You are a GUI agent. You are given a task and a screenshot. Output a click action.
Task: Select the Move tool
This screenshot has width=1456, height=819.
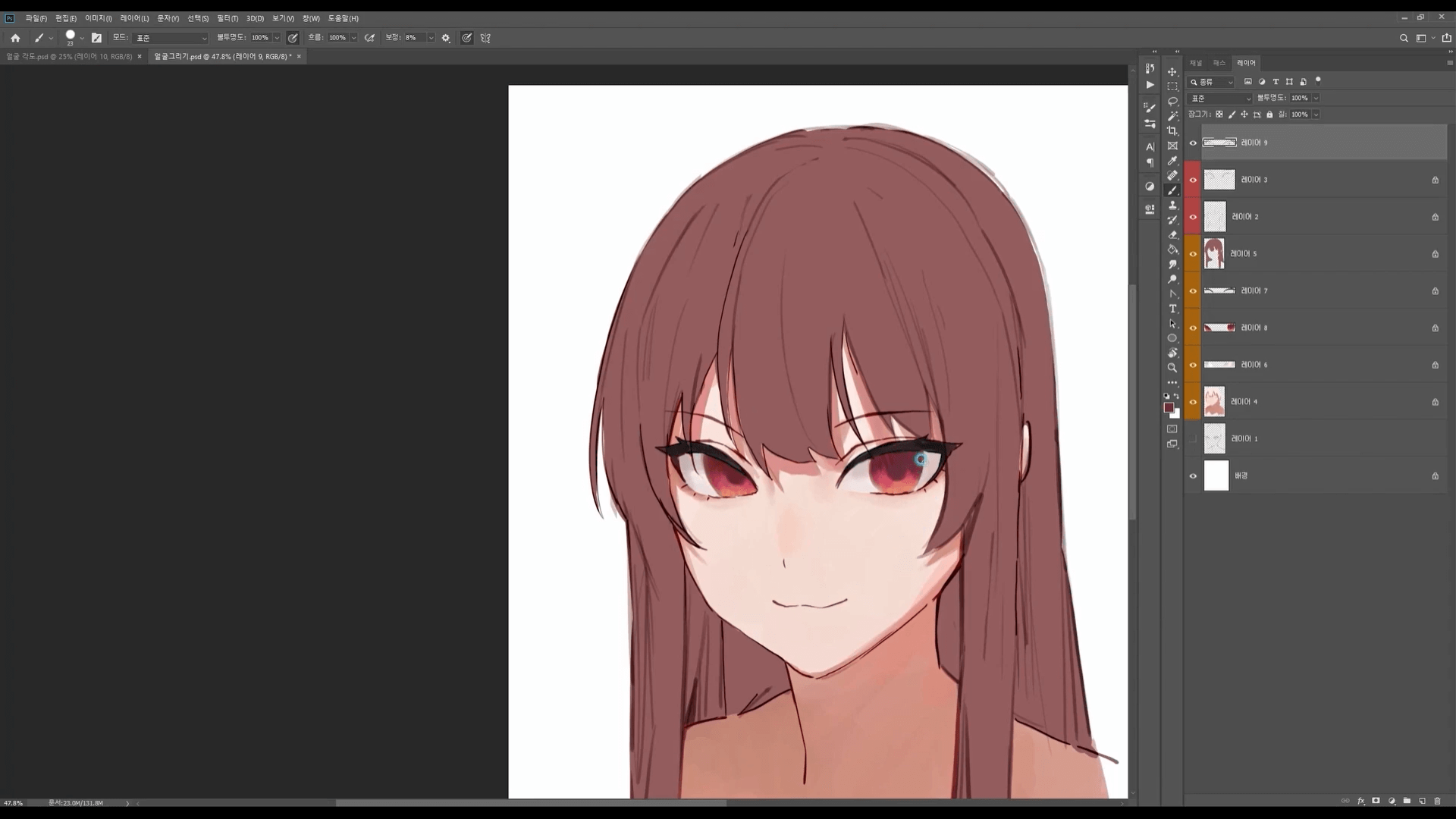coord(1172,71)
